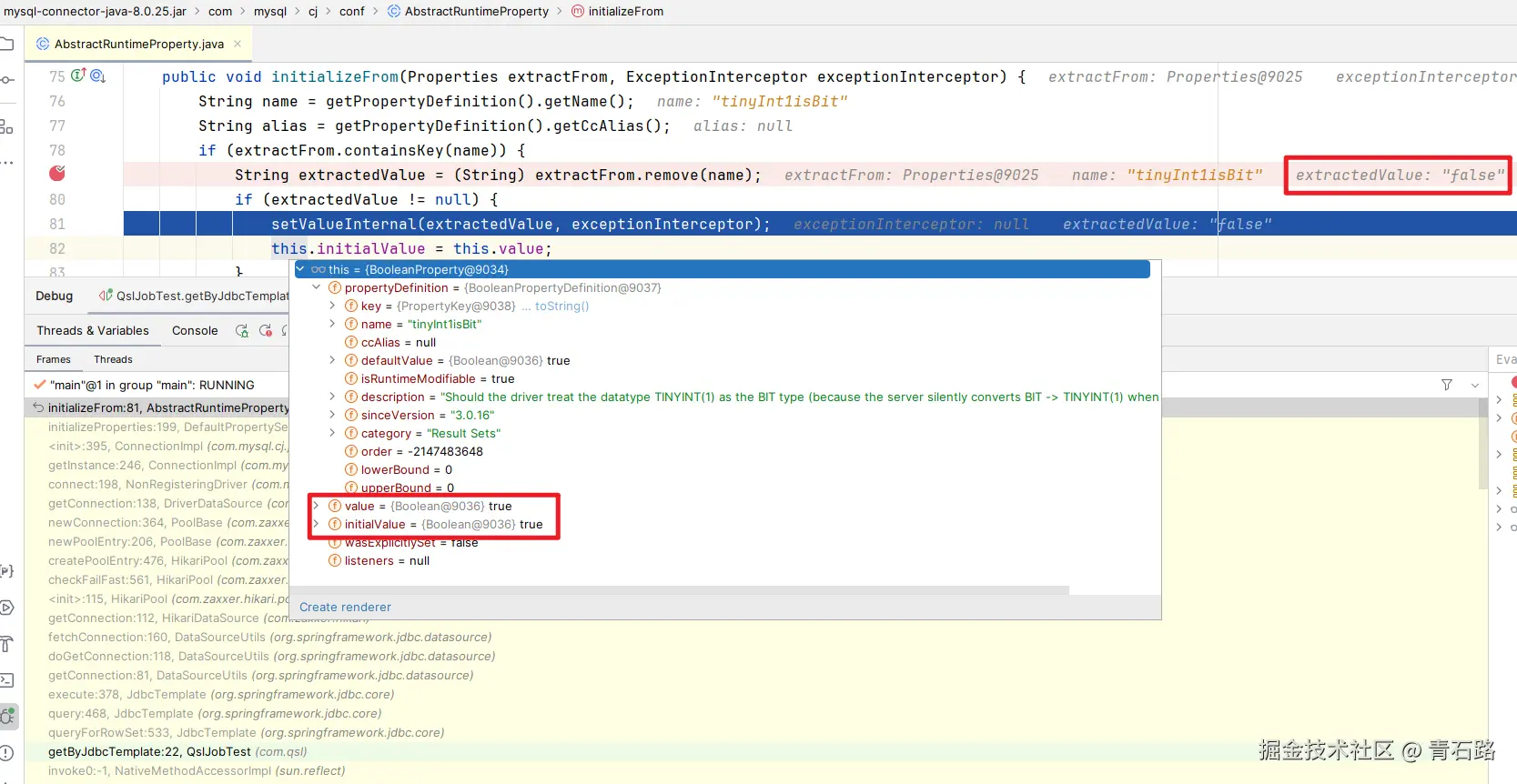
Task: Expand the name = "tinyInt1isBit" node
Action: pos(333,324)
